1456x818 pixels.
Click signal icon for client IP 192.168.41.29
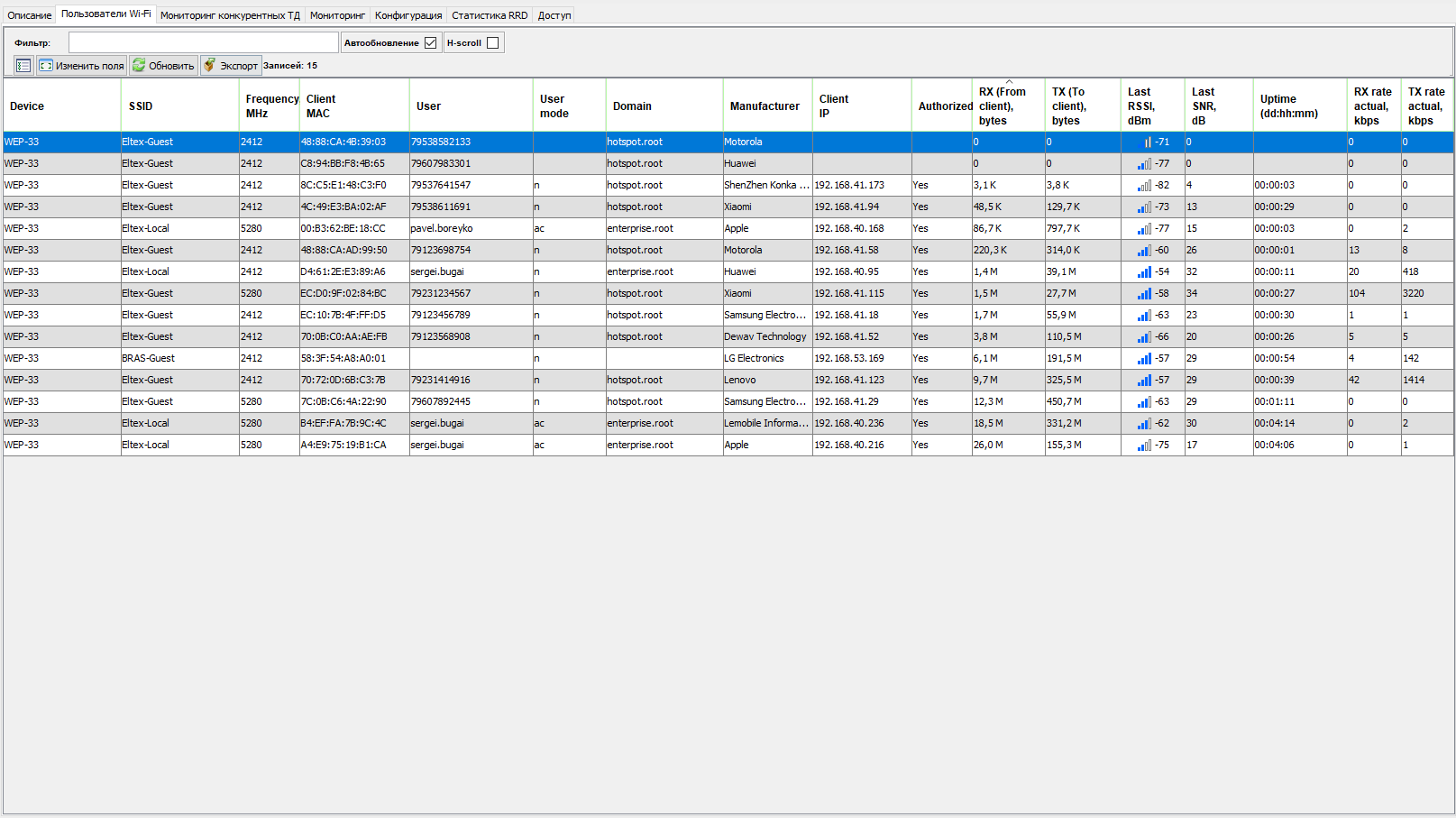click(1144, 402)
